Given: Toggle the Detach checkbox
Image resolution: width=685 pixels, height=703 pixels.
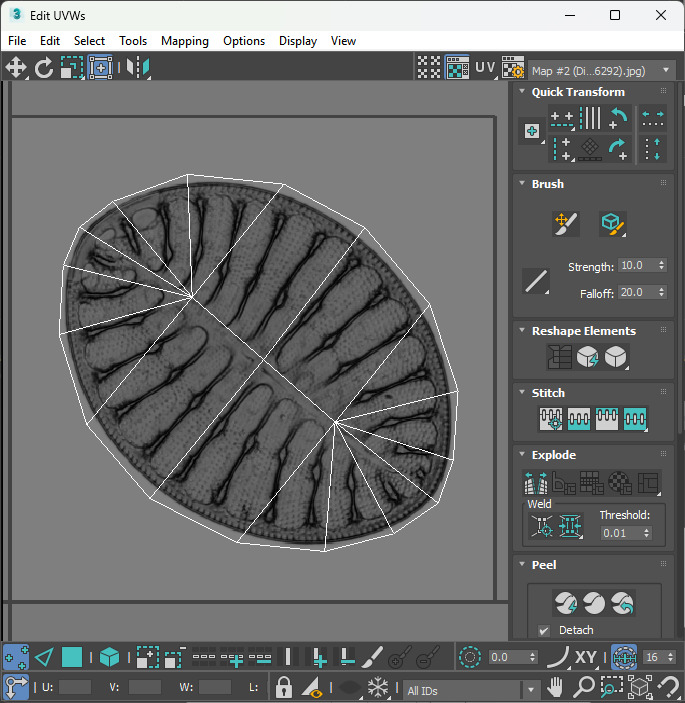Looking at the screenshot, I should coord(544,631).
